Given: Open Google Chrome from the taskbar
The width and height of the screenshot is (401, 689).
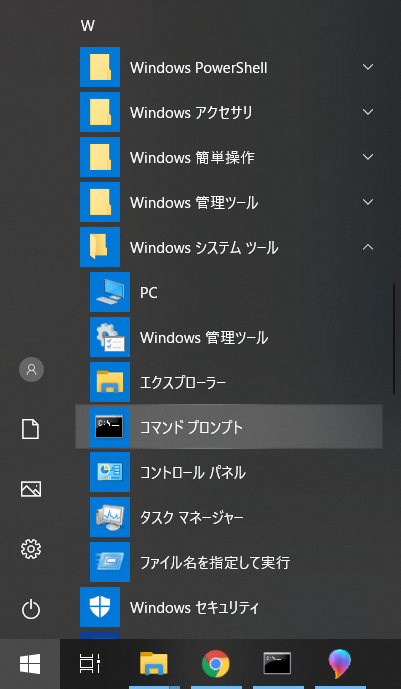Looking at the screenshot, I should pos(216,664).
